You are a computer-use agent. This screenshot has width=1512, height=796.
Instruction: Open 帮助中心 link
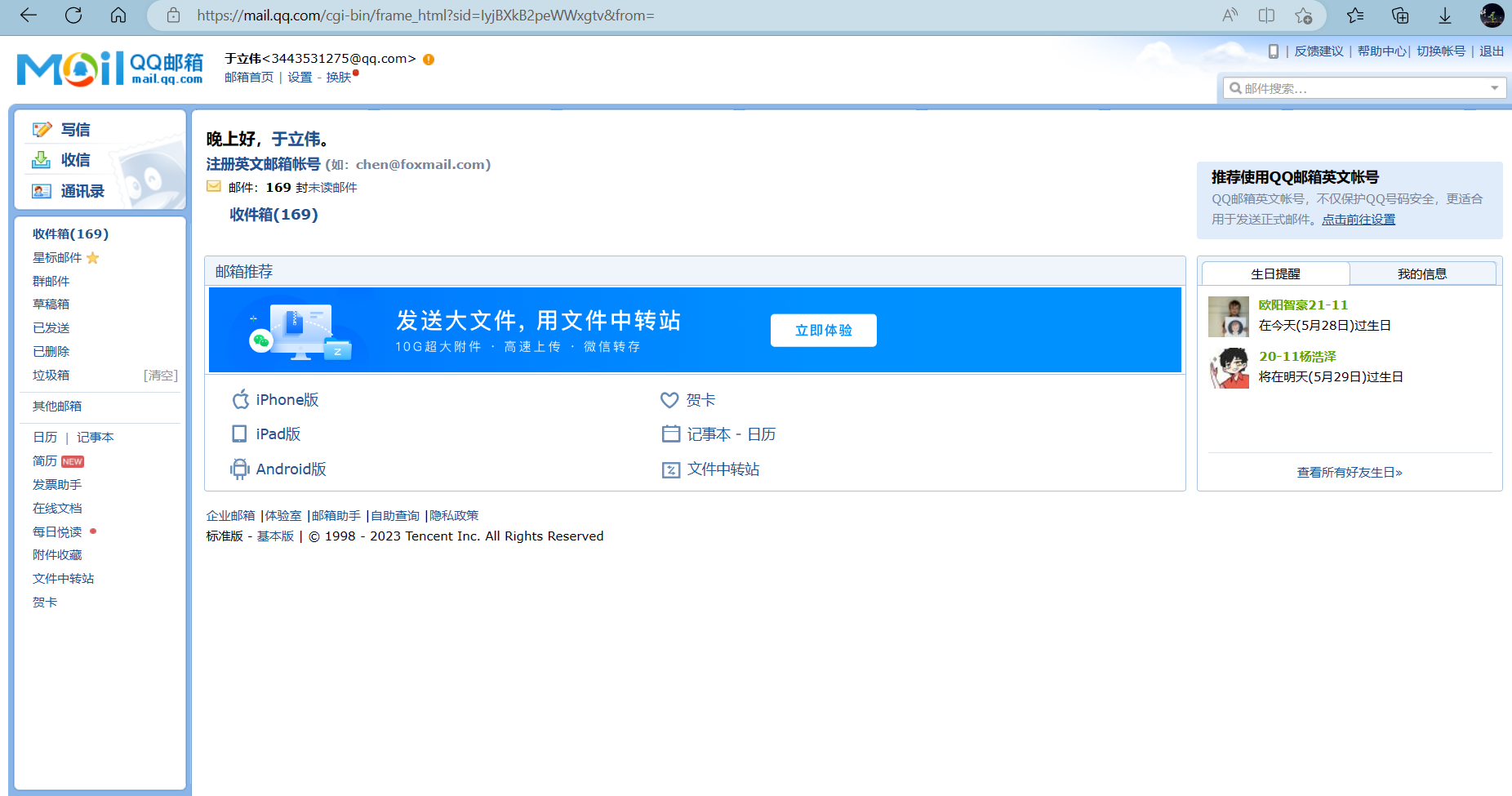(x=1382, y=51)
